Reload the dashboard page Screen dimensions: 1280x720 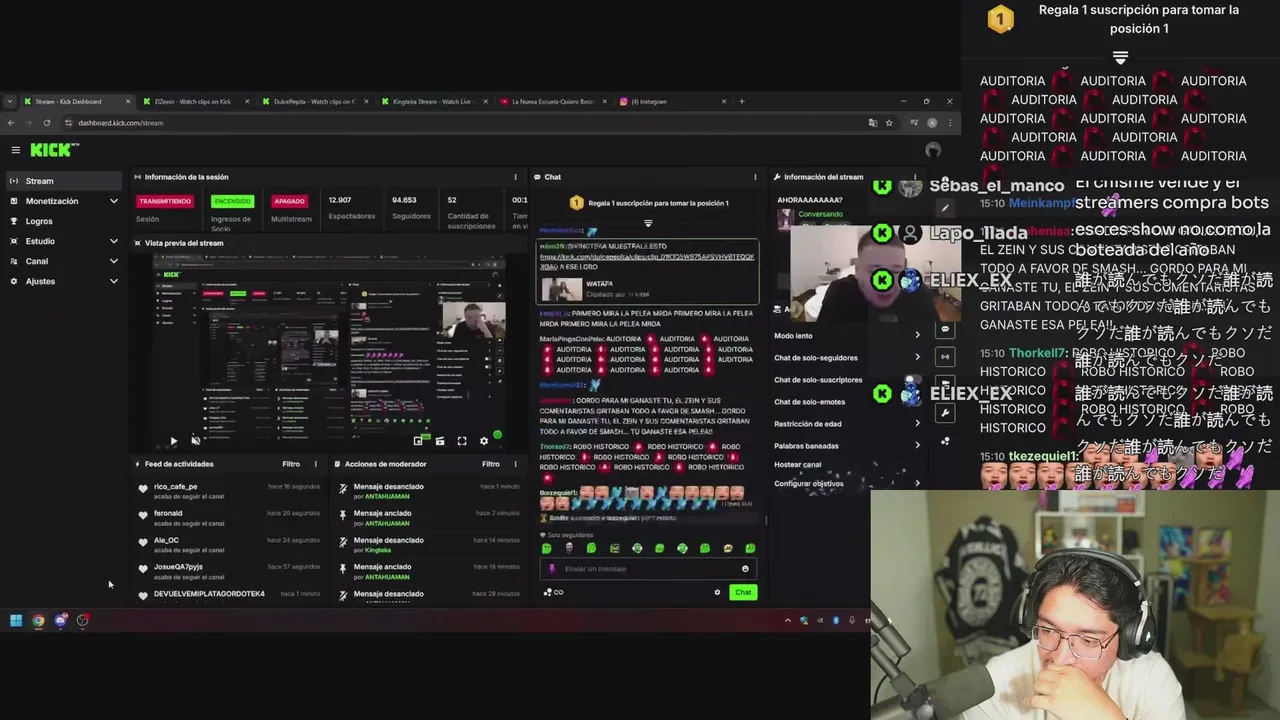(x=46, y=123)
